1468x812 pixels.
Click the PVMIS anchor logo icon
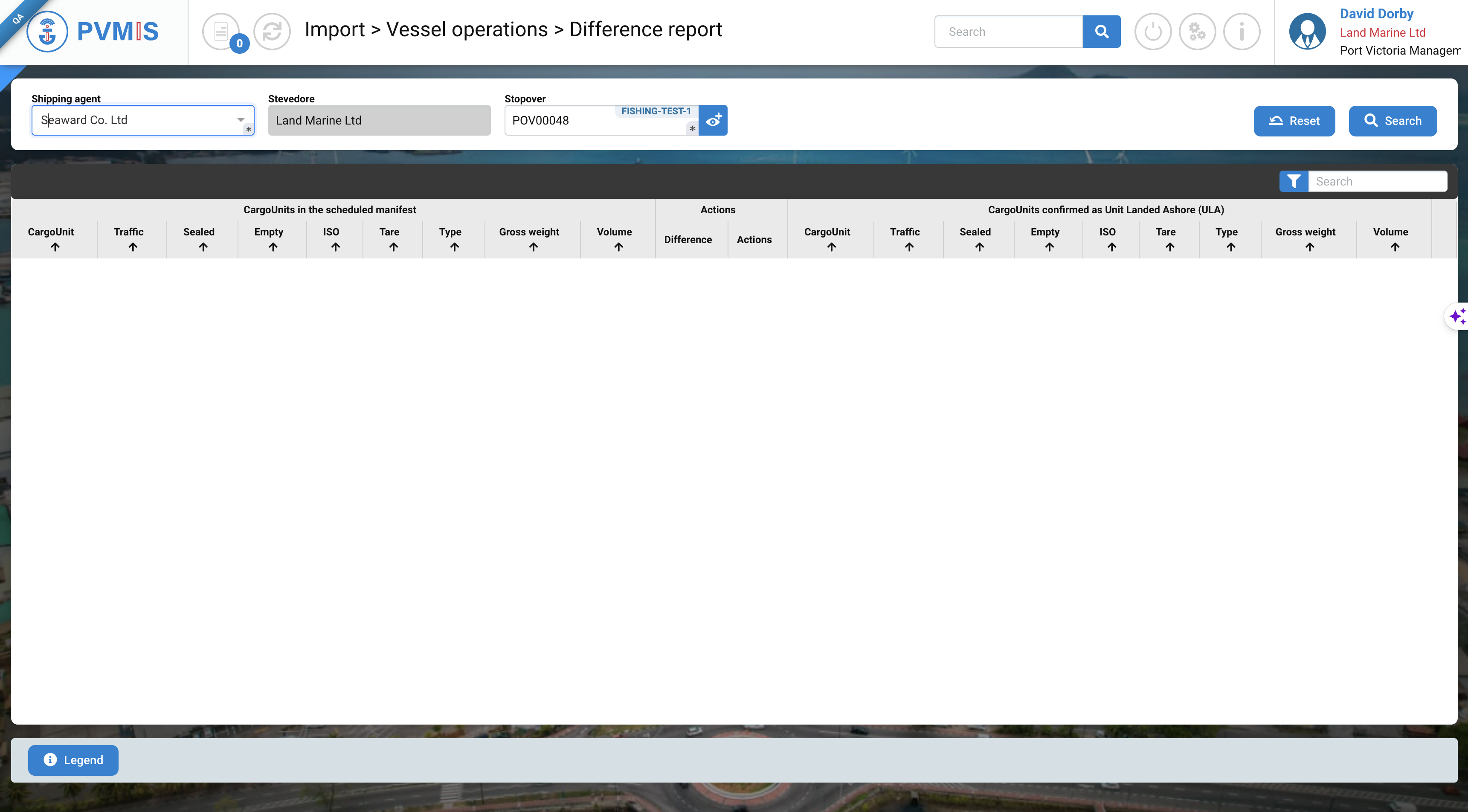click(47, 32)
